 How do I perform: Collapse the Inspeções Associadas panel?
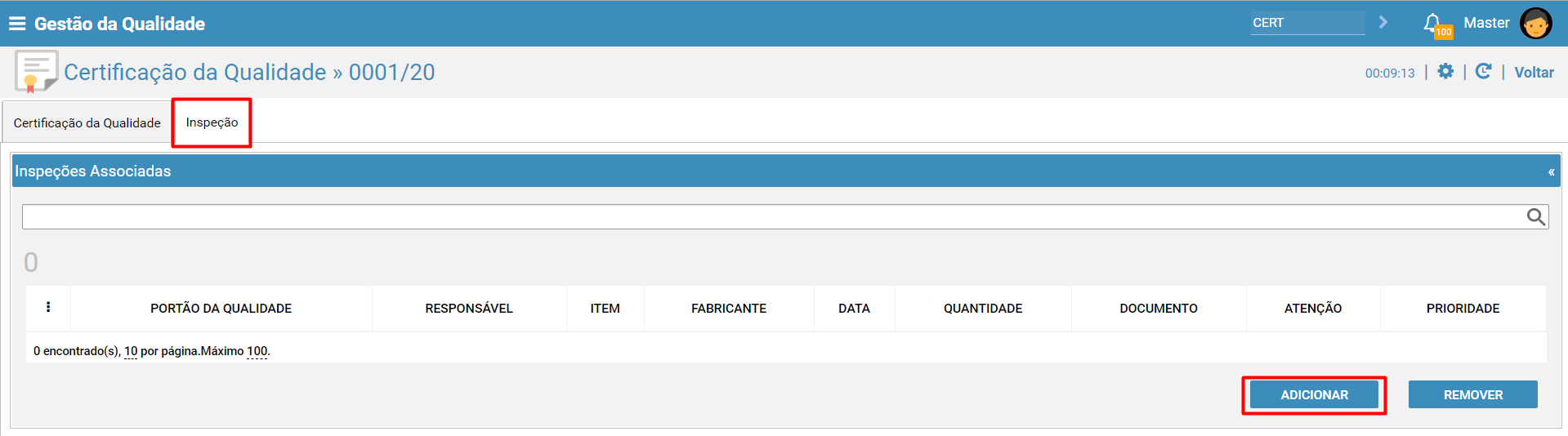coord(1551,171)
